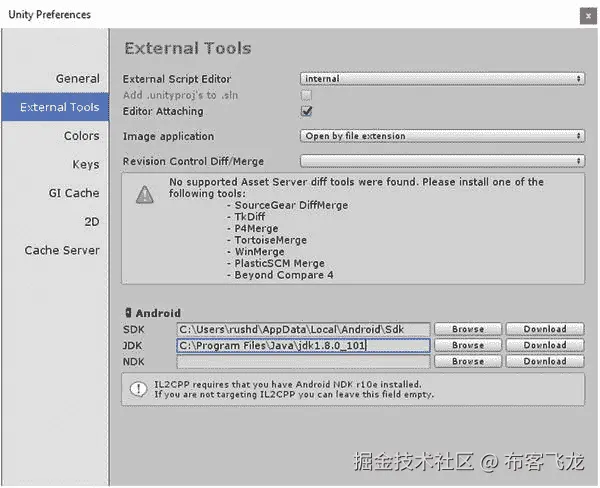This screenshot has width=600, height=488.
Task: Click the 'Beyond Compare 4' list entry
Action: click(284, 275)
